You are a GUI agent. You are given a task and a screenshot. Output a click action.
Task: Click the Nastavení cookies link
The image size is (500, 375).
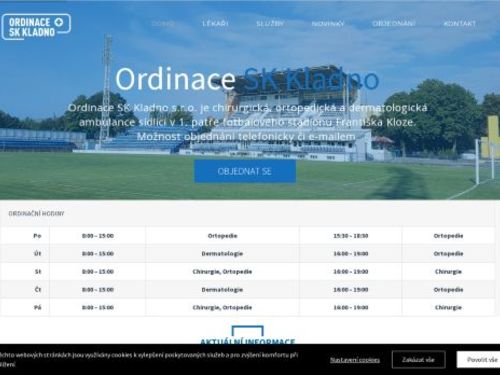(355, 360)
